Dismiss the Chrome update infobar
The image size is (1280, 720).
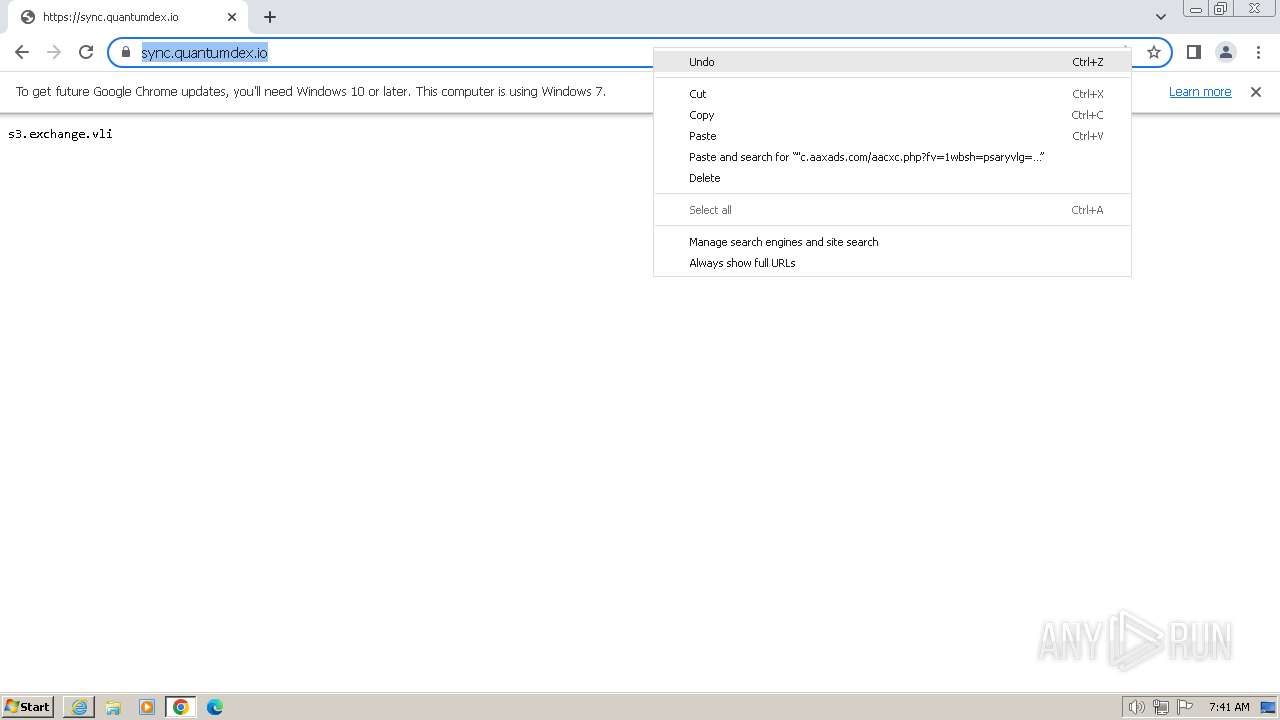tap(1256, 92)
